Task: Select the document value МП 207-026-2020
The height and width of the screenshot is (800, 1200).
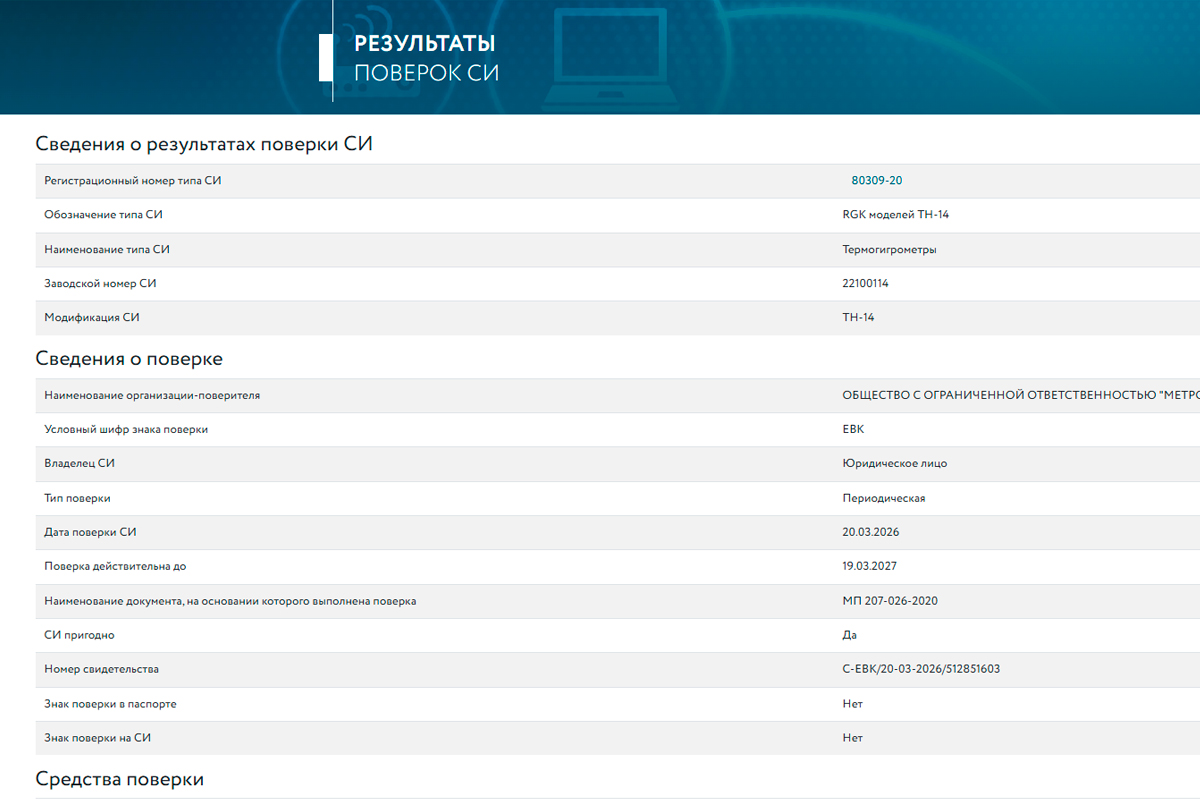Action: click(889, 601)
